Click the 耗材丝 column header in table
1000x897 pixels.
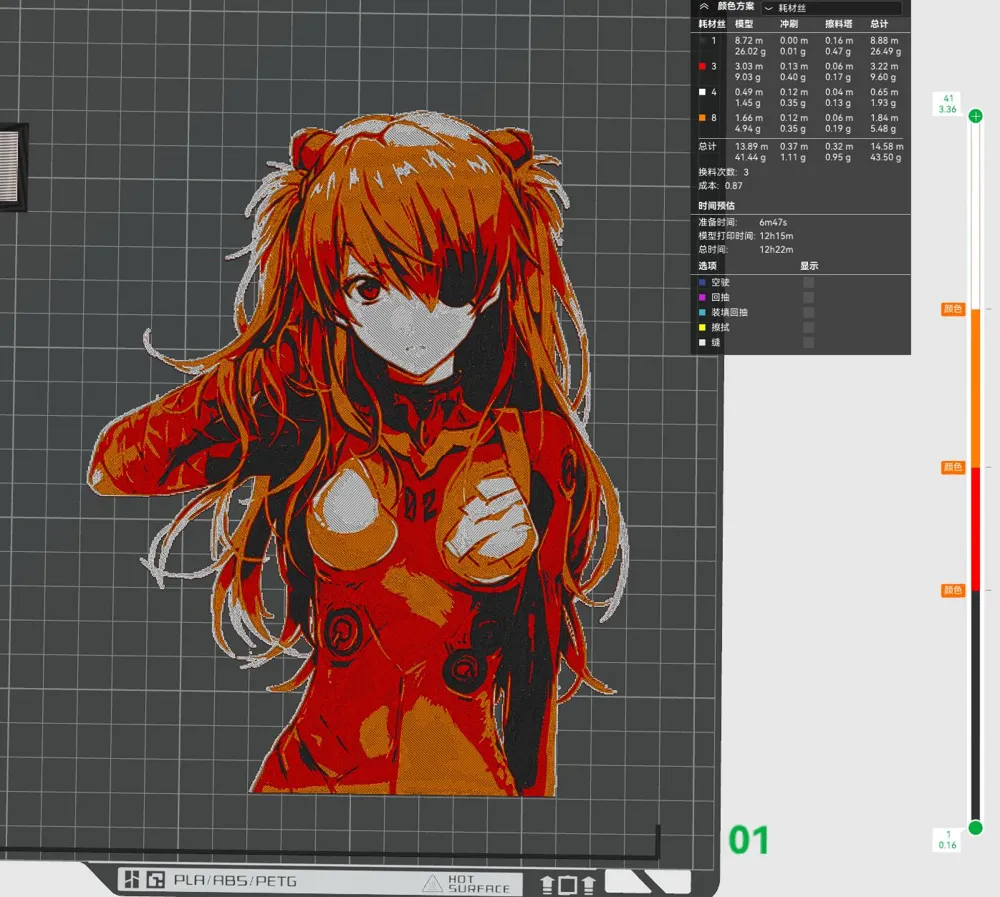(712, 24)
